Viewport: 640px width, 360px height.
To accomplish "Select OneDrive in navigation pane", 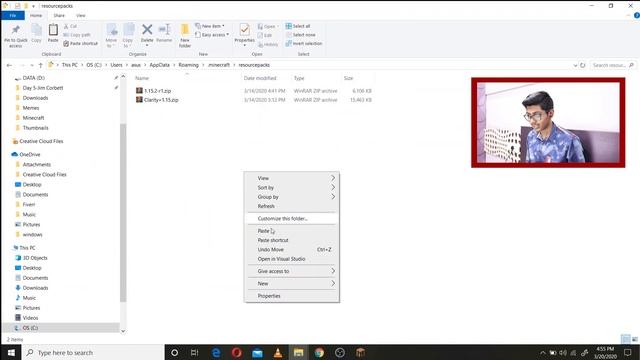I will (x=29, y=154).
